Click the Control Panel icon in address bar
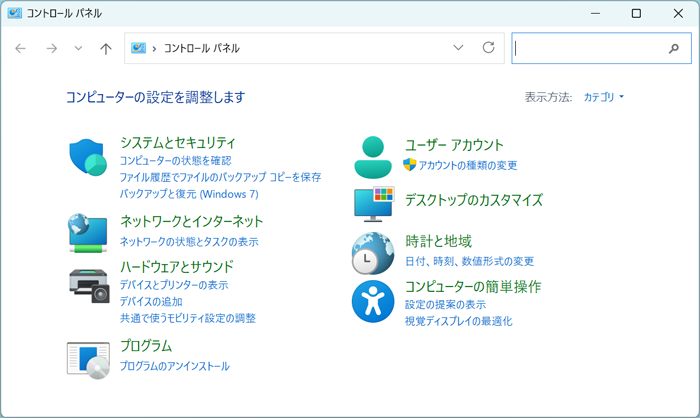 click(x=138, y=48)
